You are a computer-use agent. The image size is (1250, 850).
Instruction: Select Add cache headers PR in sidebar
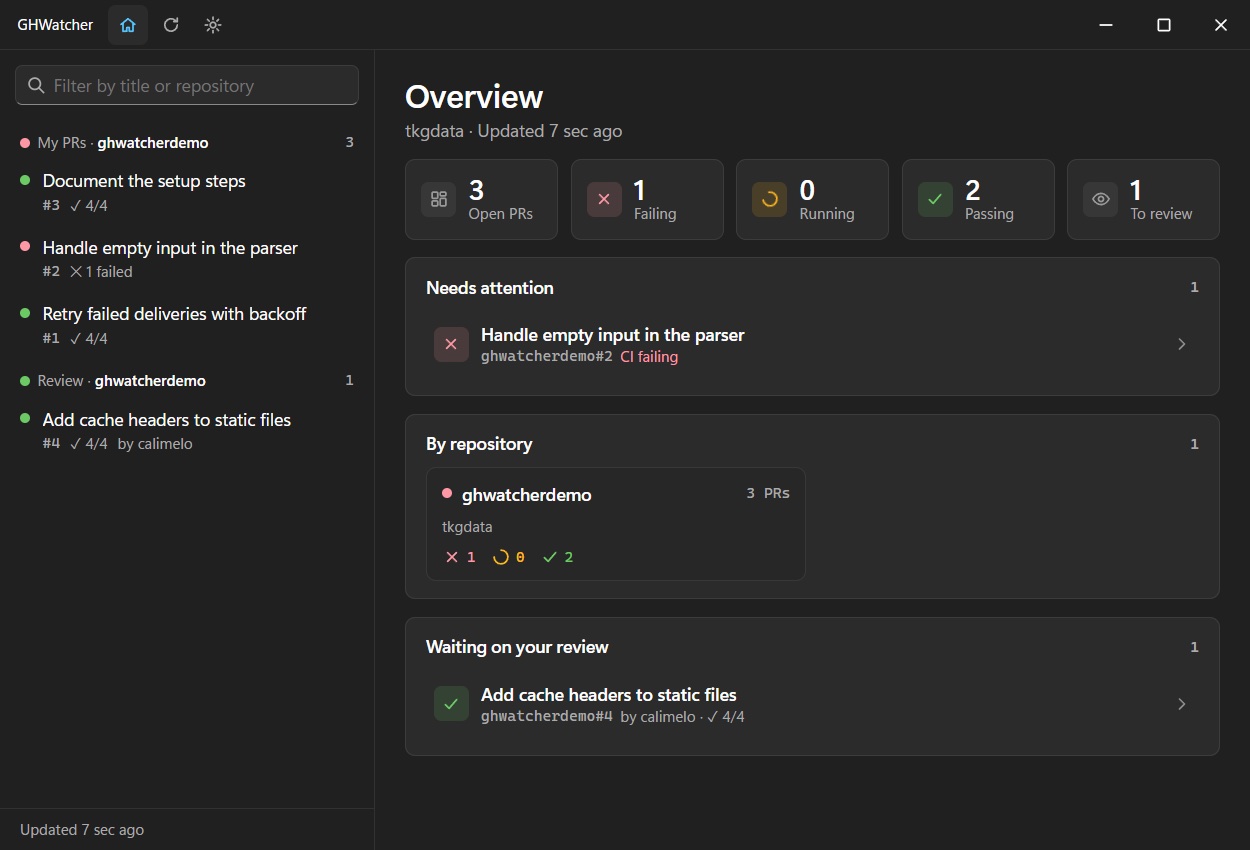pyautogui.click(x=187, y=431)
